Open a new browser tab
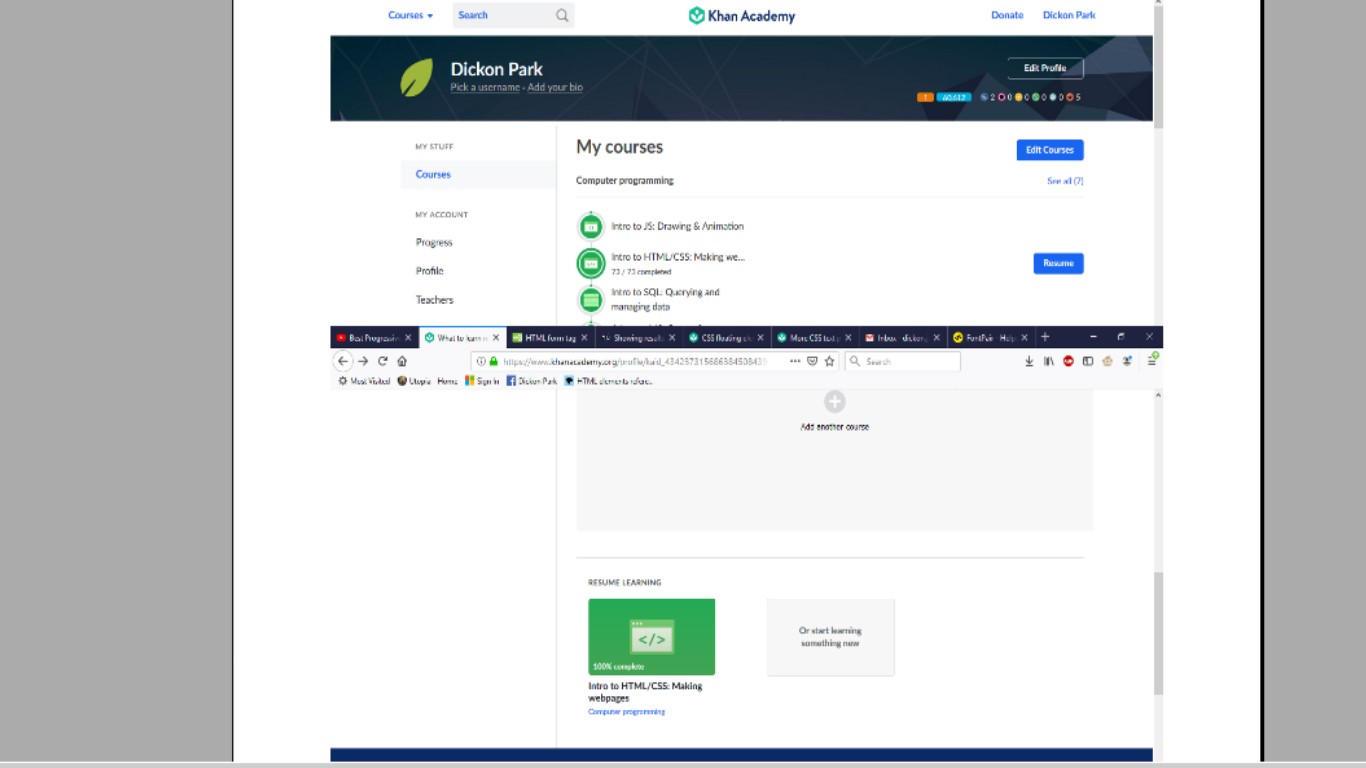Screen dimensions: 1366x768 pos(1045,337)
